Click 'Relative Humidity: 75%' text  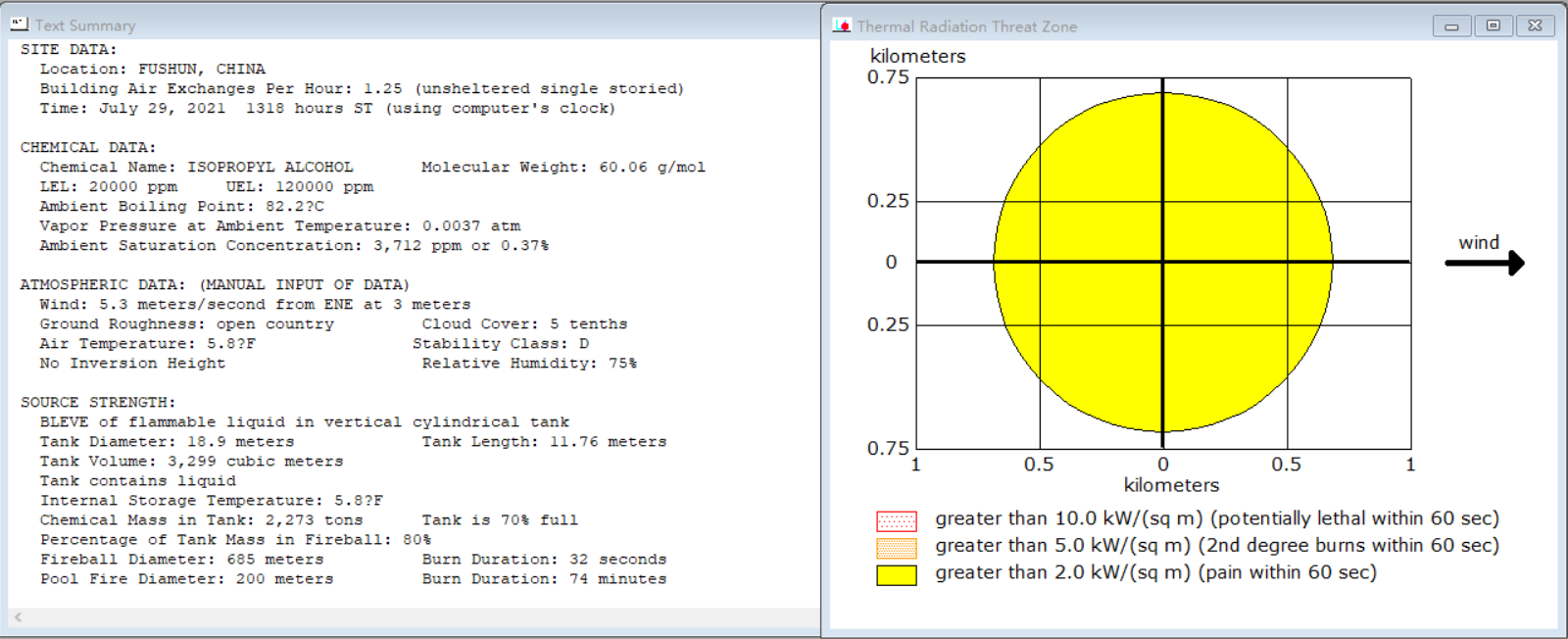[x=529, y=363]
